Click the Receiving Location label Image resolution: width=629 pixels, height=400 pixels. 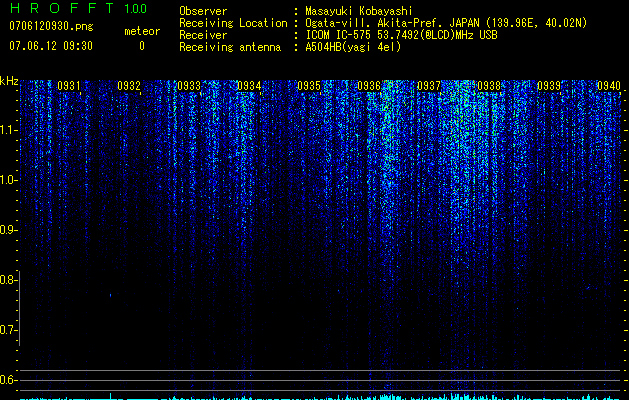click(233, 23)
